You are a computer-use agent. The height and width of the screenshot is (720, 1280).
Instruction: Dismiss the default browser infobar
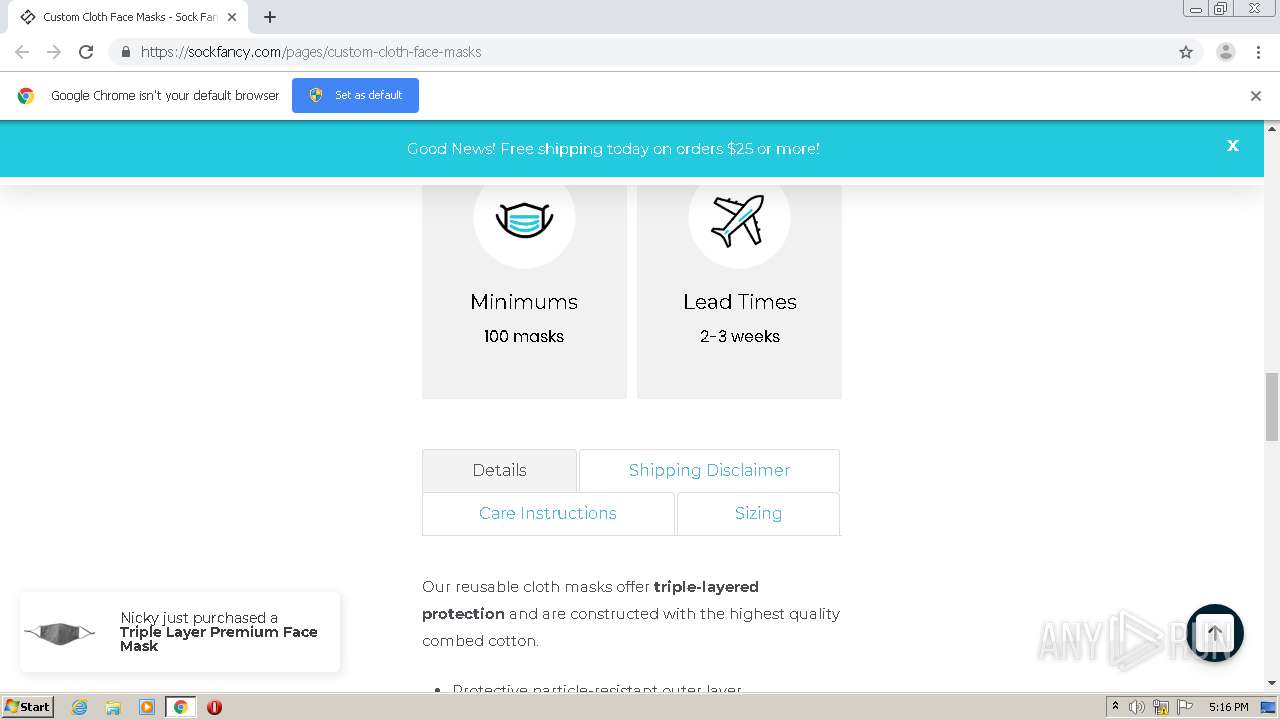click(x=1256, y=96)
